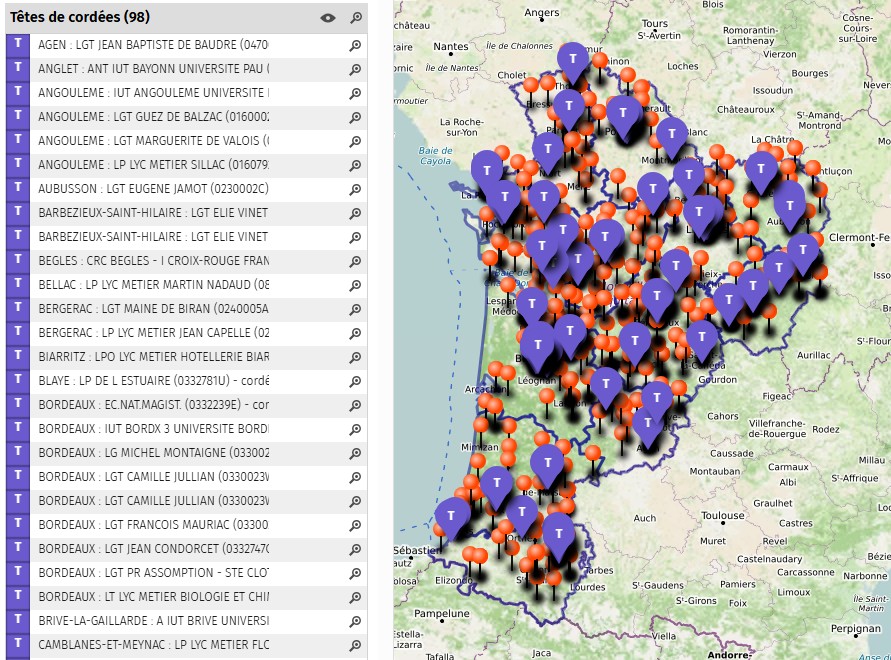Image resolution: width=891 pixels, height=660 pixels.
Task: Zoom to AGEN LGT Jean Baptiste de Baudre
Action: point(355,46)
